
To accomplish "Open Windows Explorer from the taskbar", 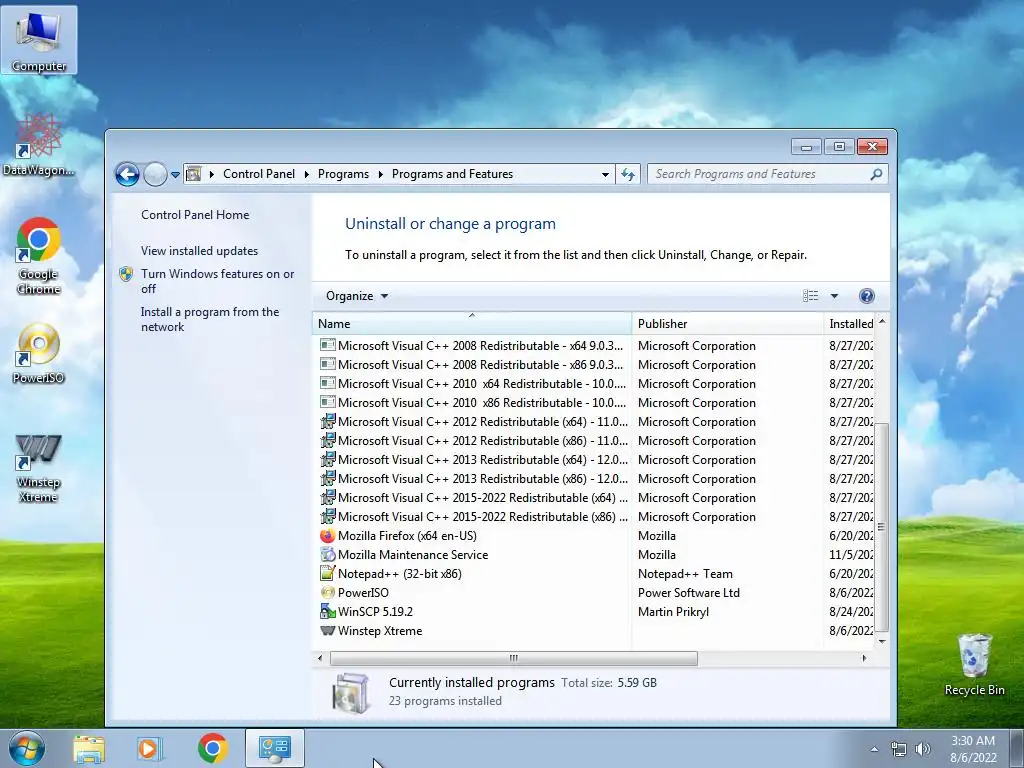I will [x=89, y=749].
